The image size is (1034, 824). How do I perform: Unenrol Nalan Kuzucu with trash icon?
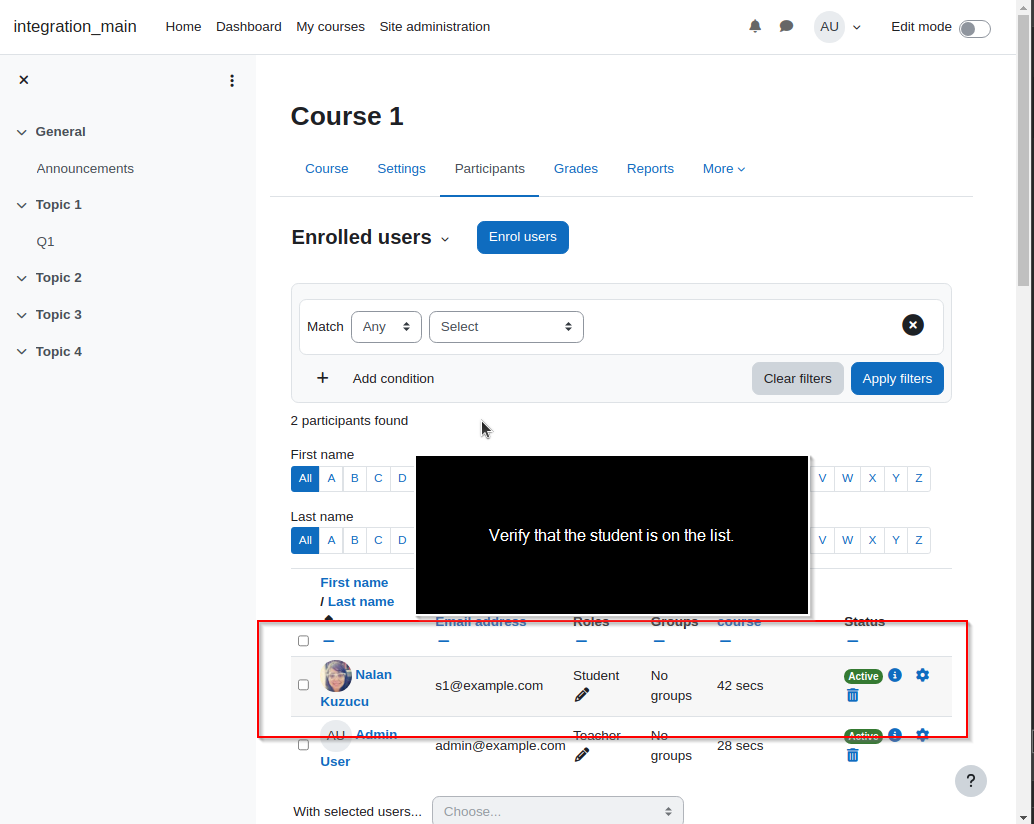tap(853, 695)
